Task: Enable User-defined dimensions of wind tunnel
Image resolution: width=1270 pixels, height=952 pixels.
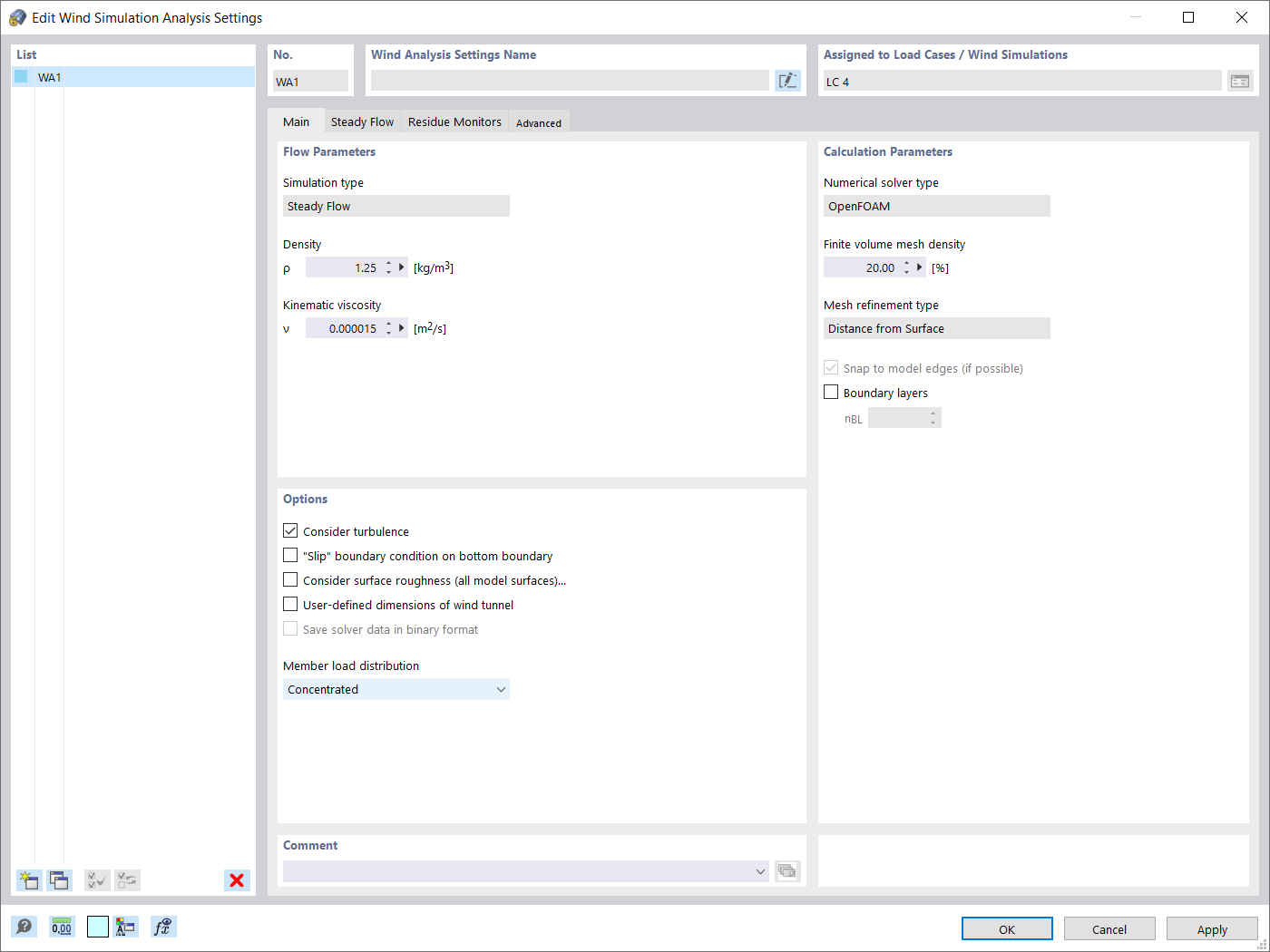Action: [x=290, y=604]
